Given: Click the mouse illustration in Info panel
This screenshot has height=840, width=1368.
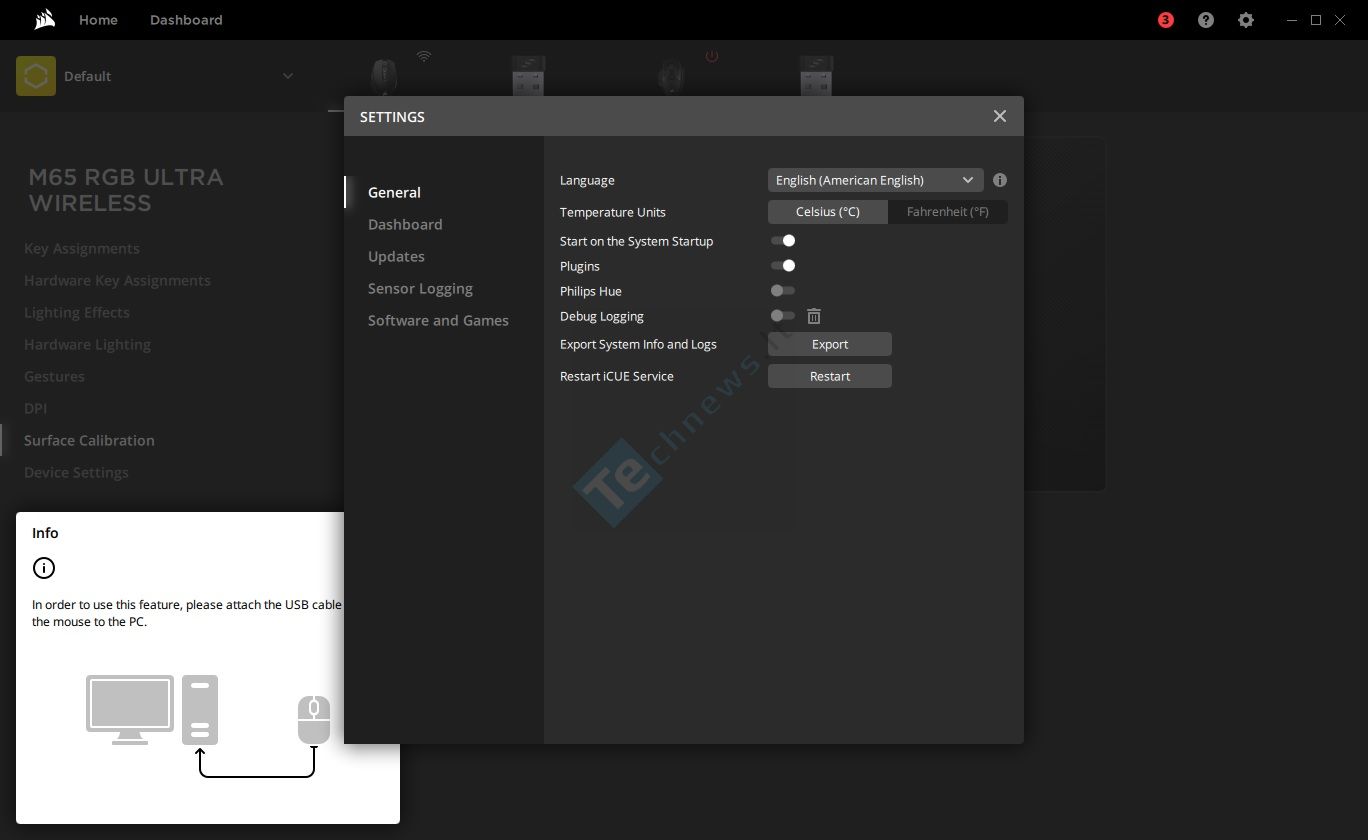Looking at the screenshot, I should 314,720.
